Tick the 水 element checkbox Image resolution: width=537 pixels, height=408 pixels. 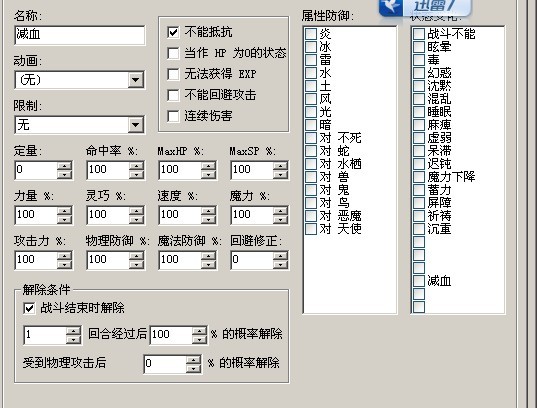(311, 73)
